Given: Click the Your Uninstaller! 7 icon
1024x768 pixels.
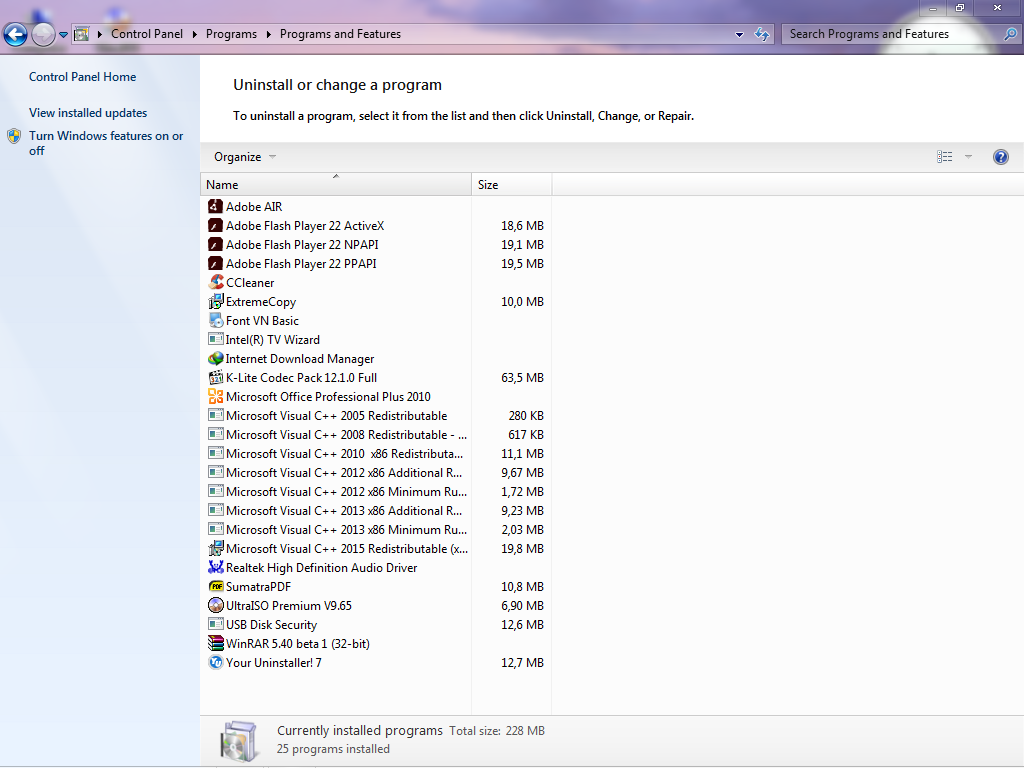Looking at the screenshot, I should tap(216, 662).
